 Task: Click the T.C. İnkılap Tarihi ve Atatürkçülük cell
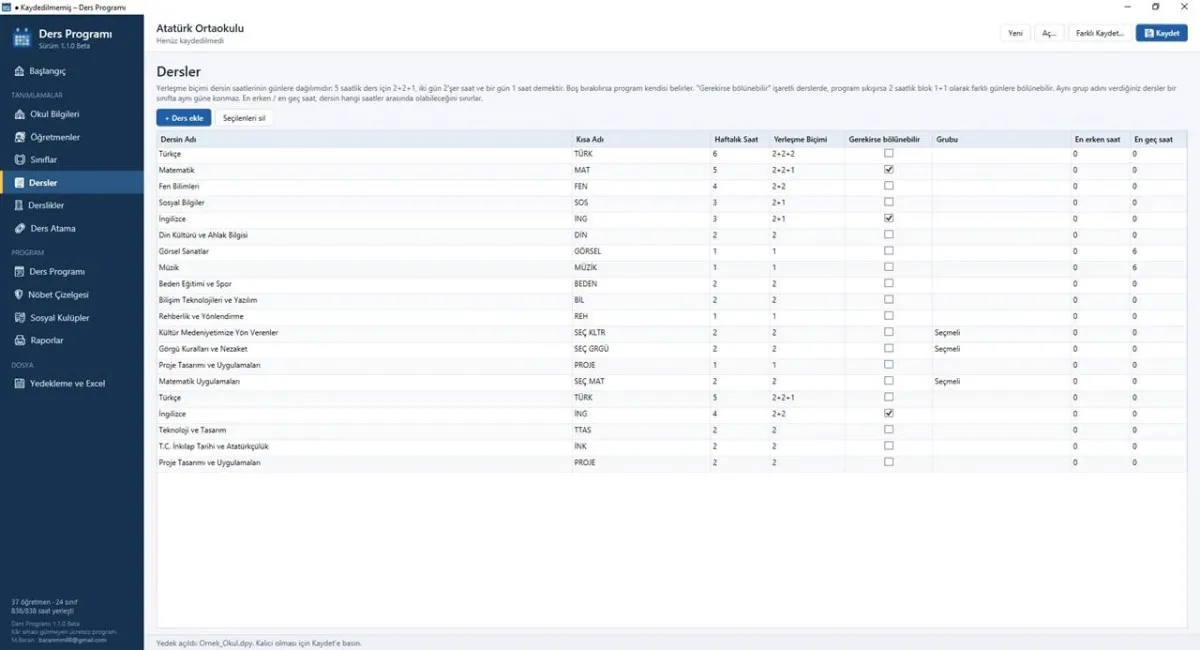click(x=363, y=446)
